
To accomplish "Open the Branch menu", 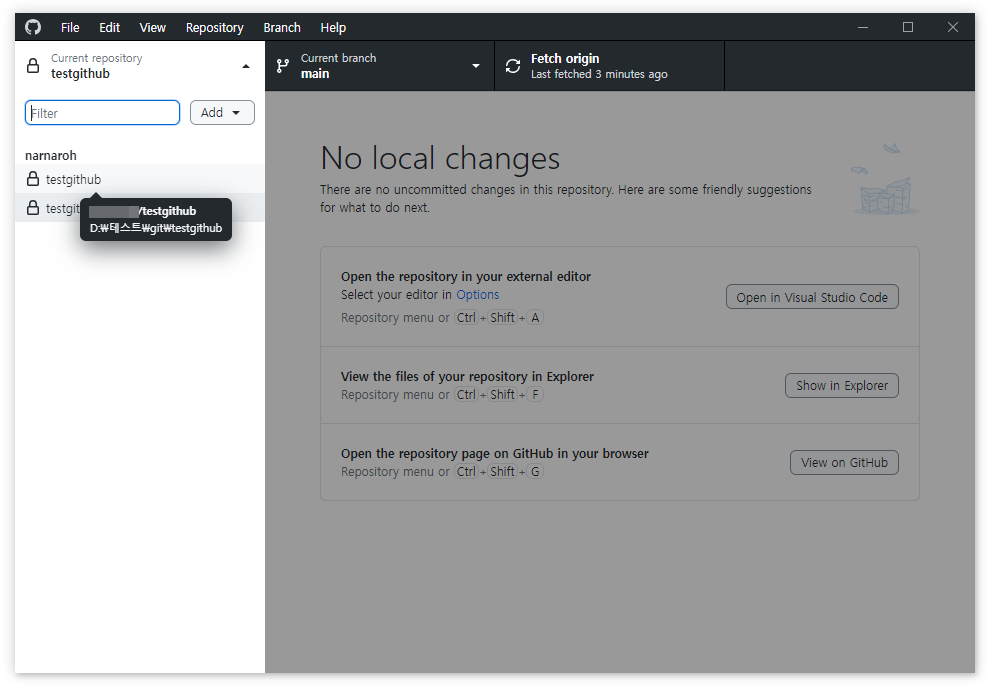I will (282, 28).
